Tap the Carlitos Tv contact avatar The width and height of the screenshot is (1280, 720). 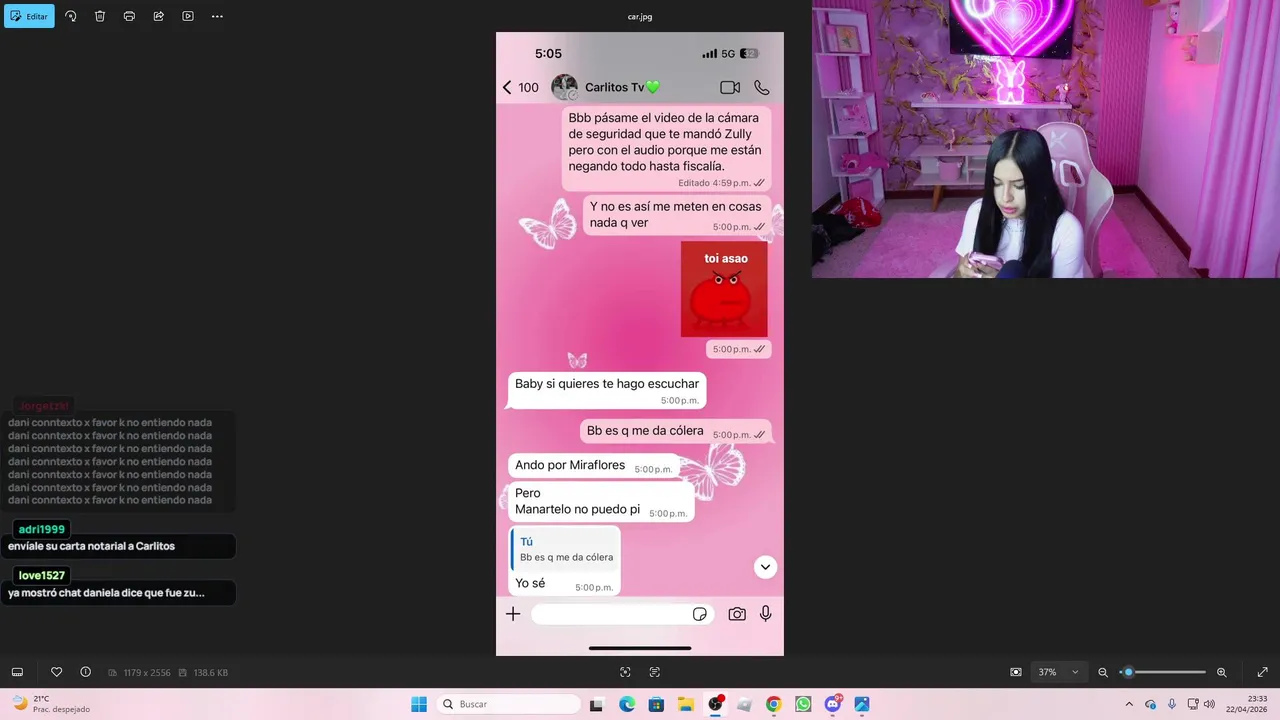(564, 87)
